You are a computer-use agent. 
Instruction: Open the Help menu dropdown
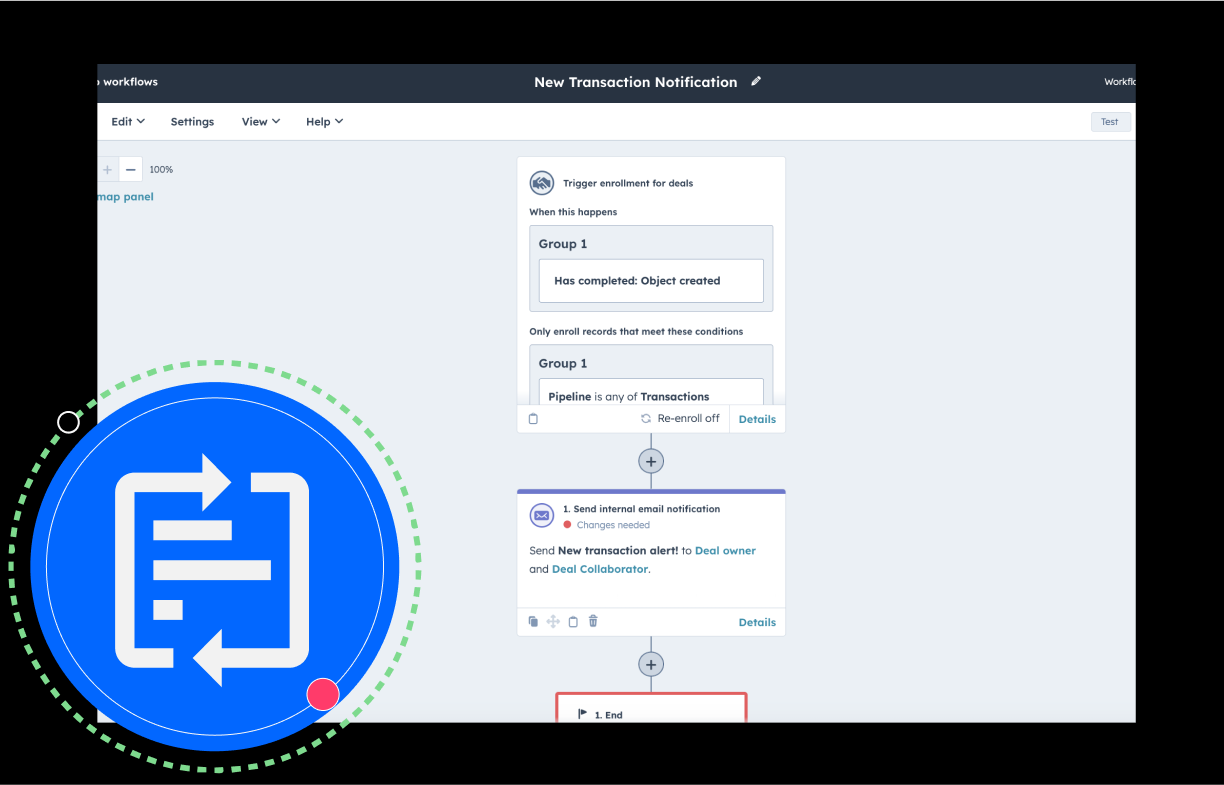coord(325,122)
